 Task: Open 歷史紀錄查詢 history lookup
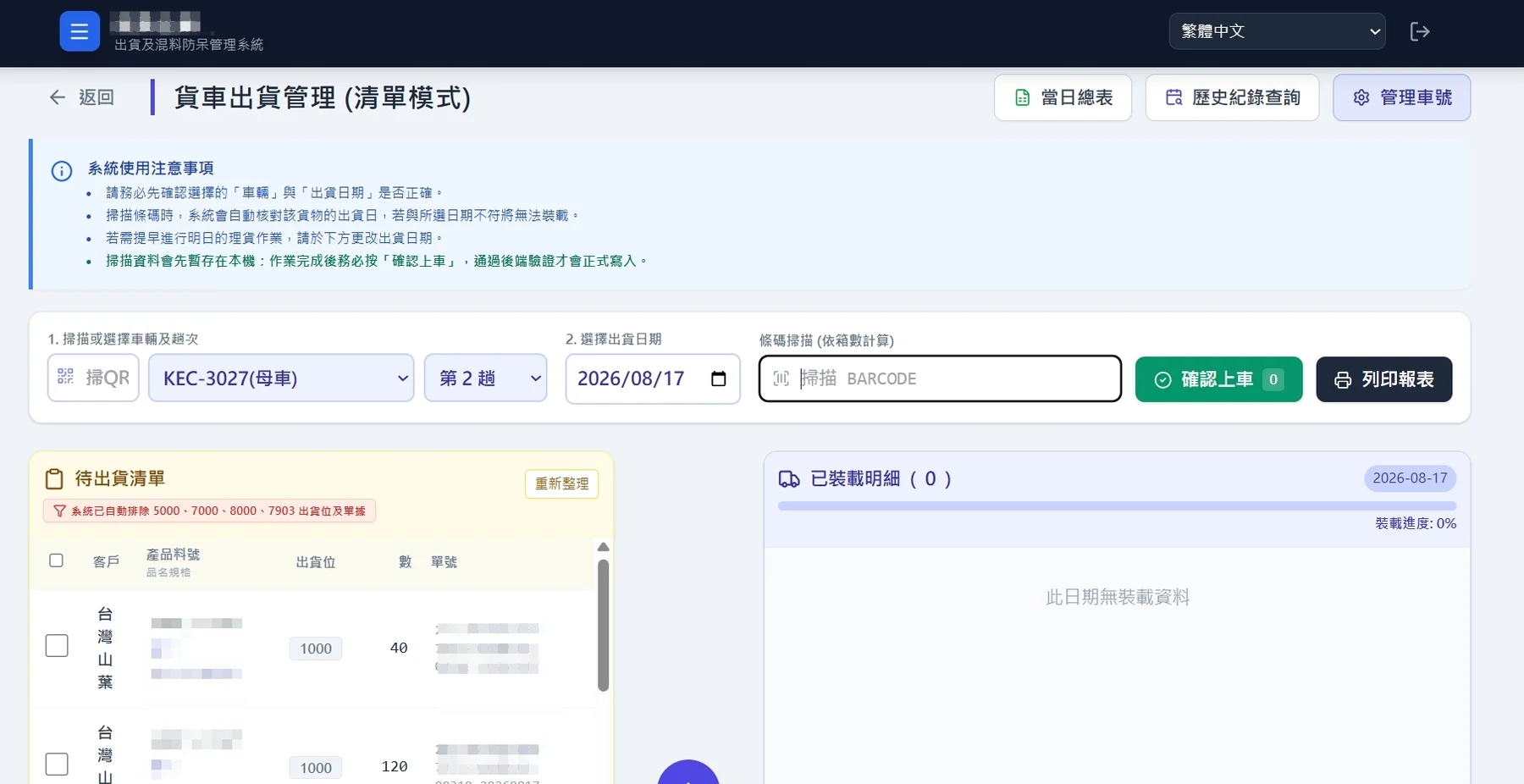(x=1232, y=97)
